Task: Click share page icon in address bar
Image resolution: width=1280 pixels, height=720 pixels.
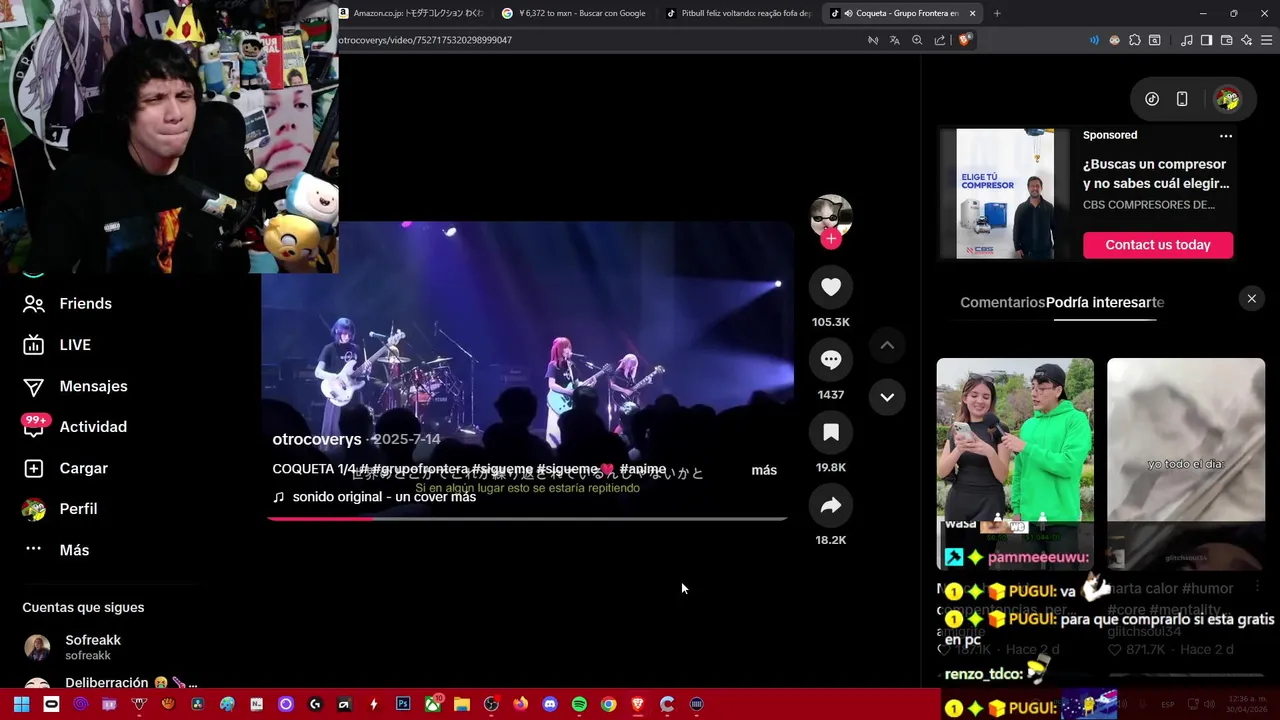Action: click(x=940, y=40)
